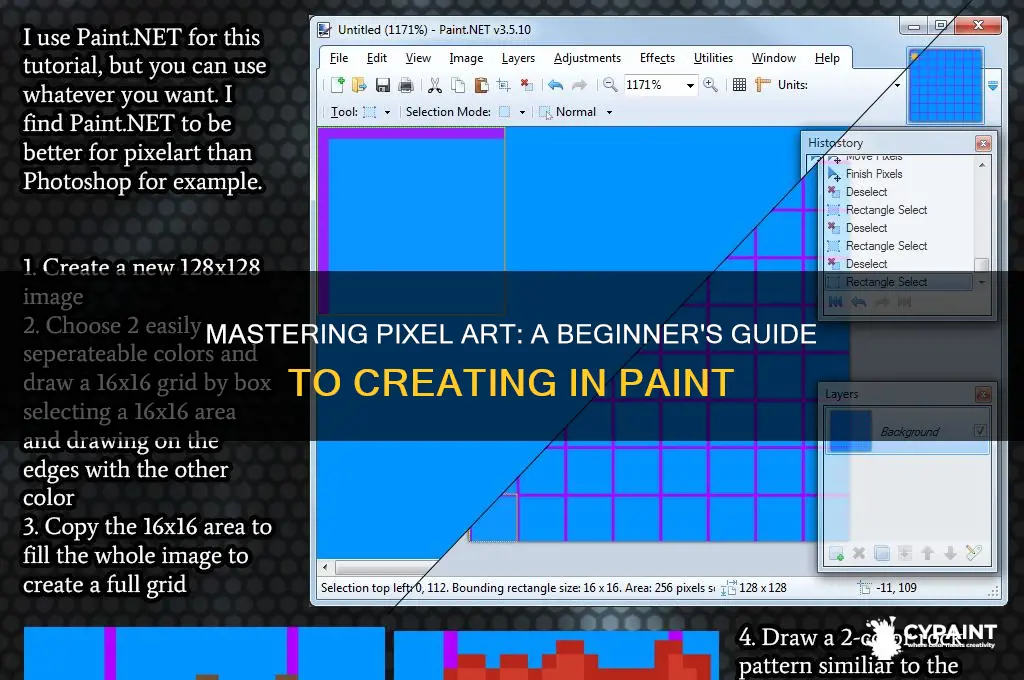
Task: Open Layer Properties icon in Layers panel
Action: click(x=973, y=553)
